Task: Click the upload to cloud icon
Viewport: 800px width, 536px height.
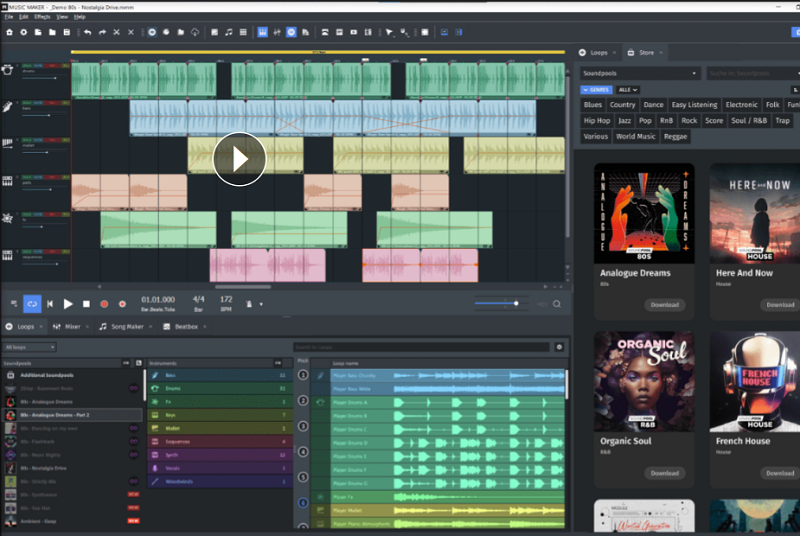Action: [x=195, y=32]
